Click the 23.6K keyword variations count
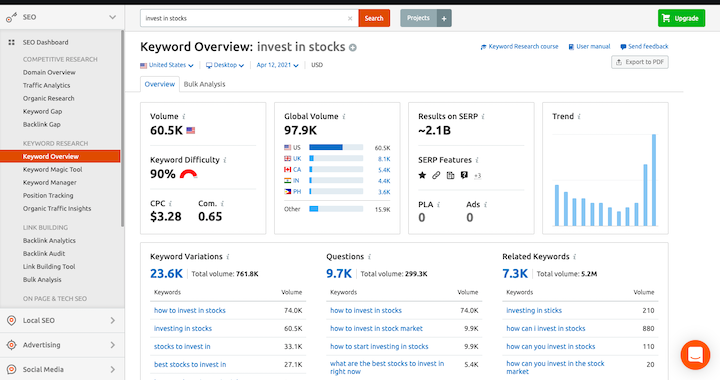Image resolution: width=720 pixels, height=380 pixels. 166,274
